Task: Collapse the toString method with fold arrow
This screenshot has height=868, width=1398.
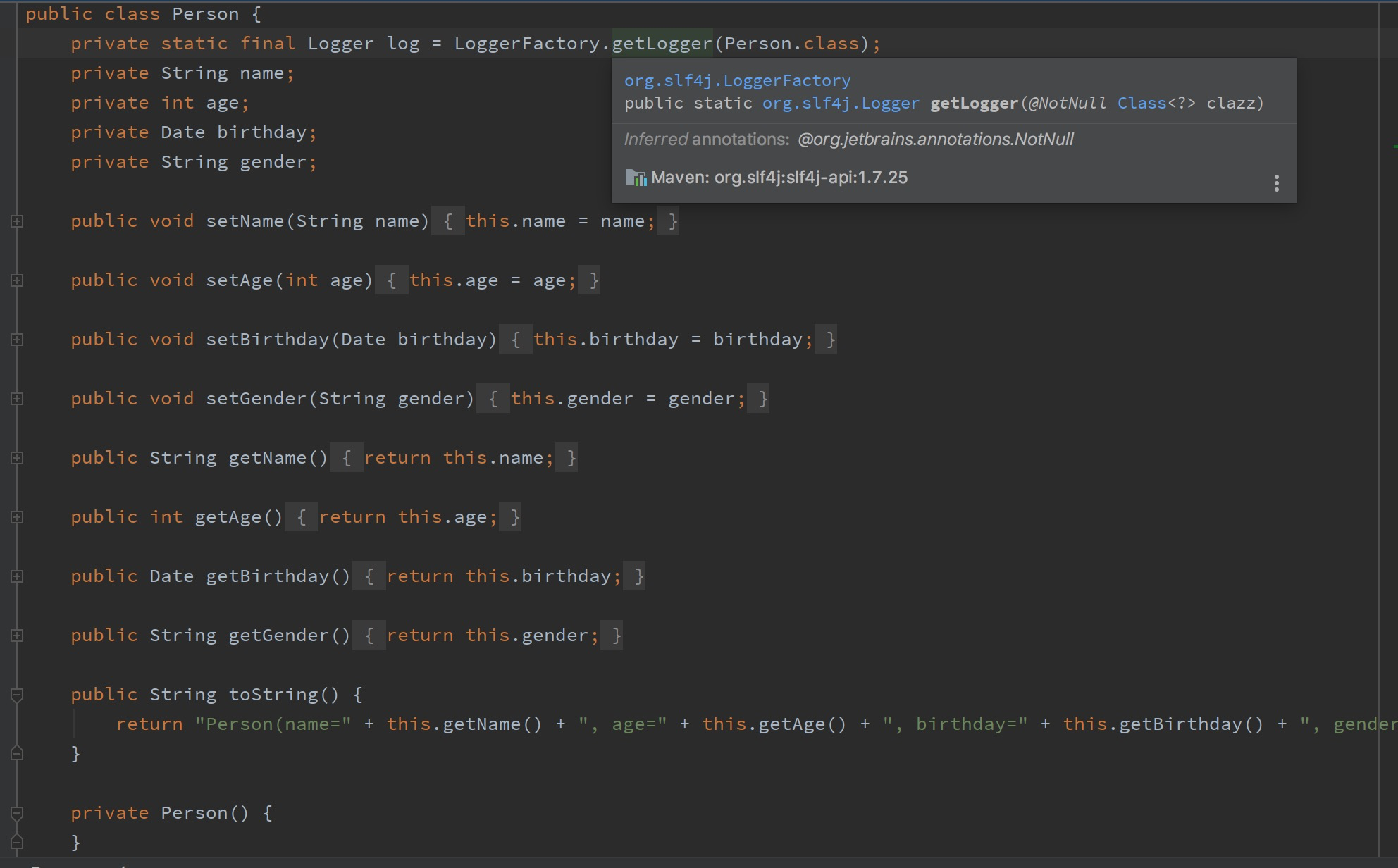Action: (x=17, y=695)
